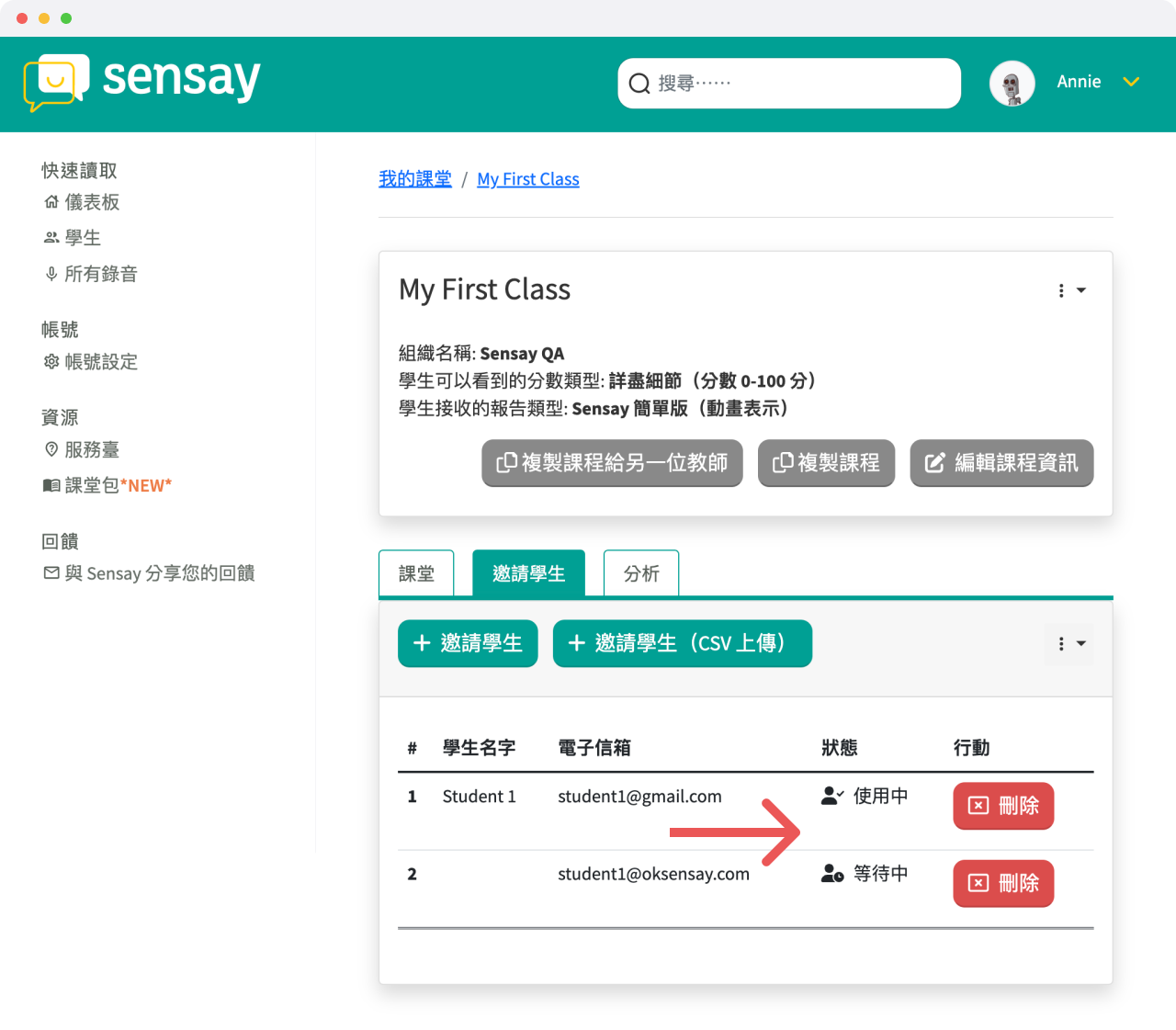Go to 我的課堂 breadcrumb
Viewport: 1176px width, 1030px height.
(x=415, y=179)
